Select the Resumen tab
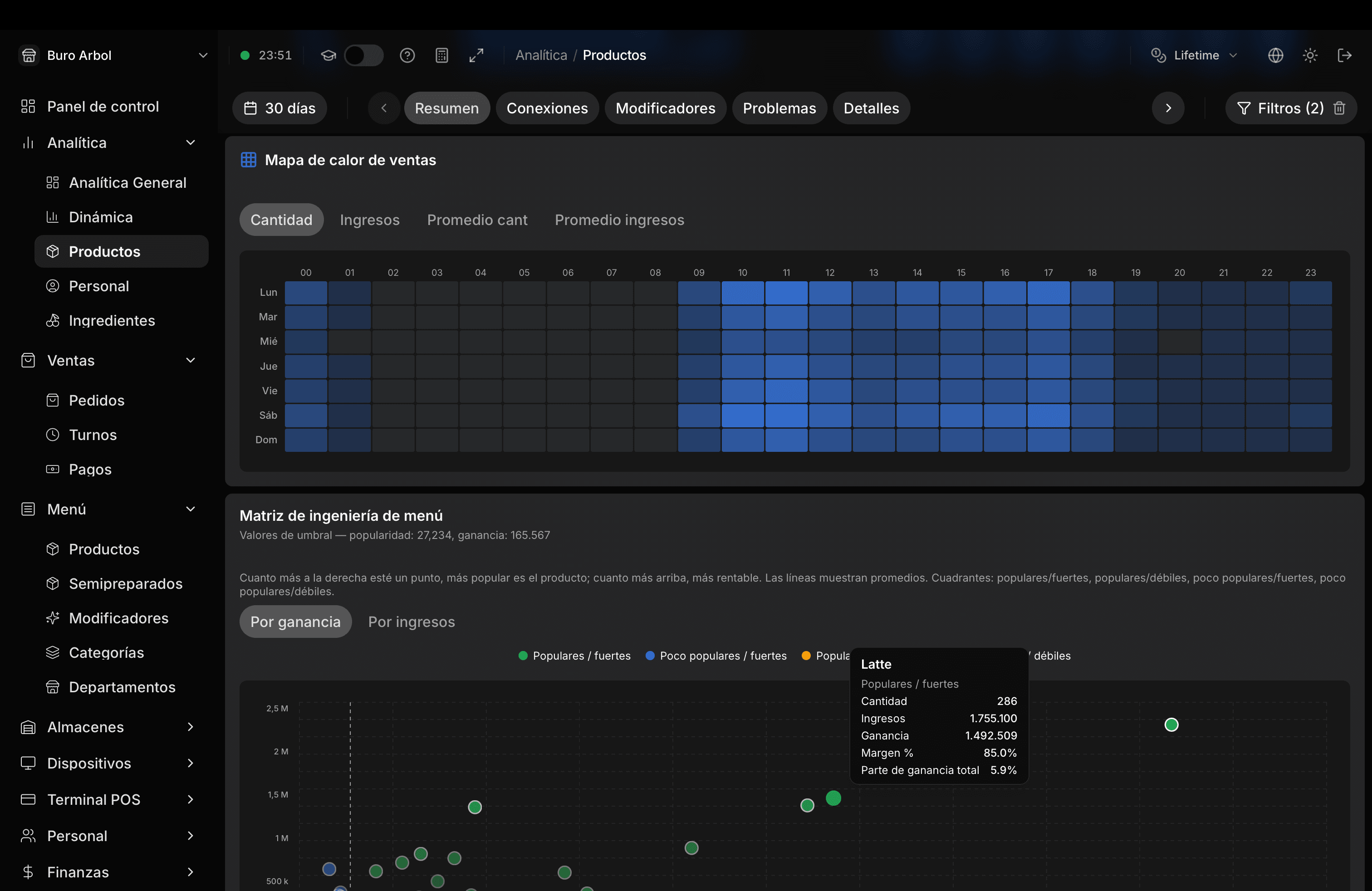The height and width of the screenshot is (891, 1372). (x=447, y=108)
